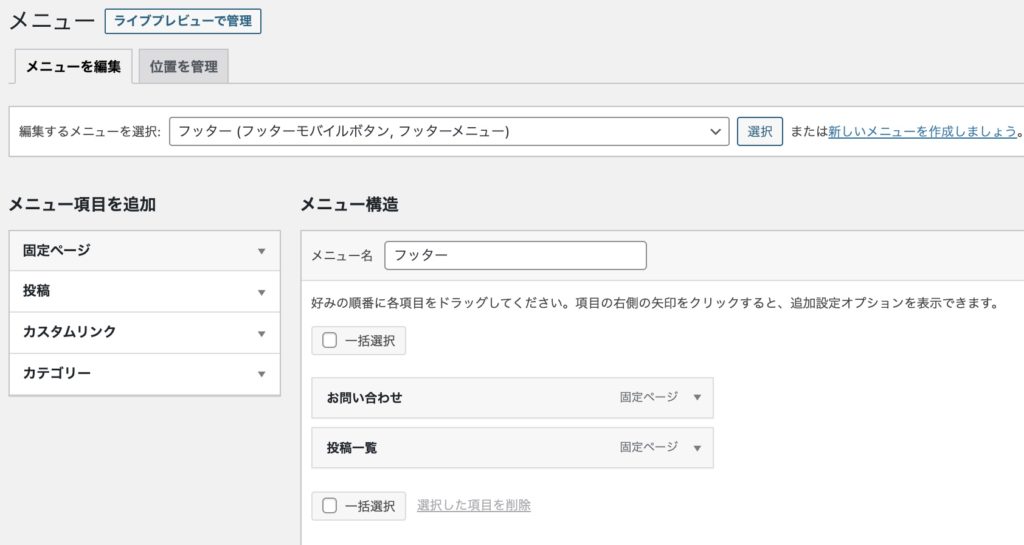Click the お問い合わせ menu item title
The image size is (1024, 545).
(x=365, y=398)
